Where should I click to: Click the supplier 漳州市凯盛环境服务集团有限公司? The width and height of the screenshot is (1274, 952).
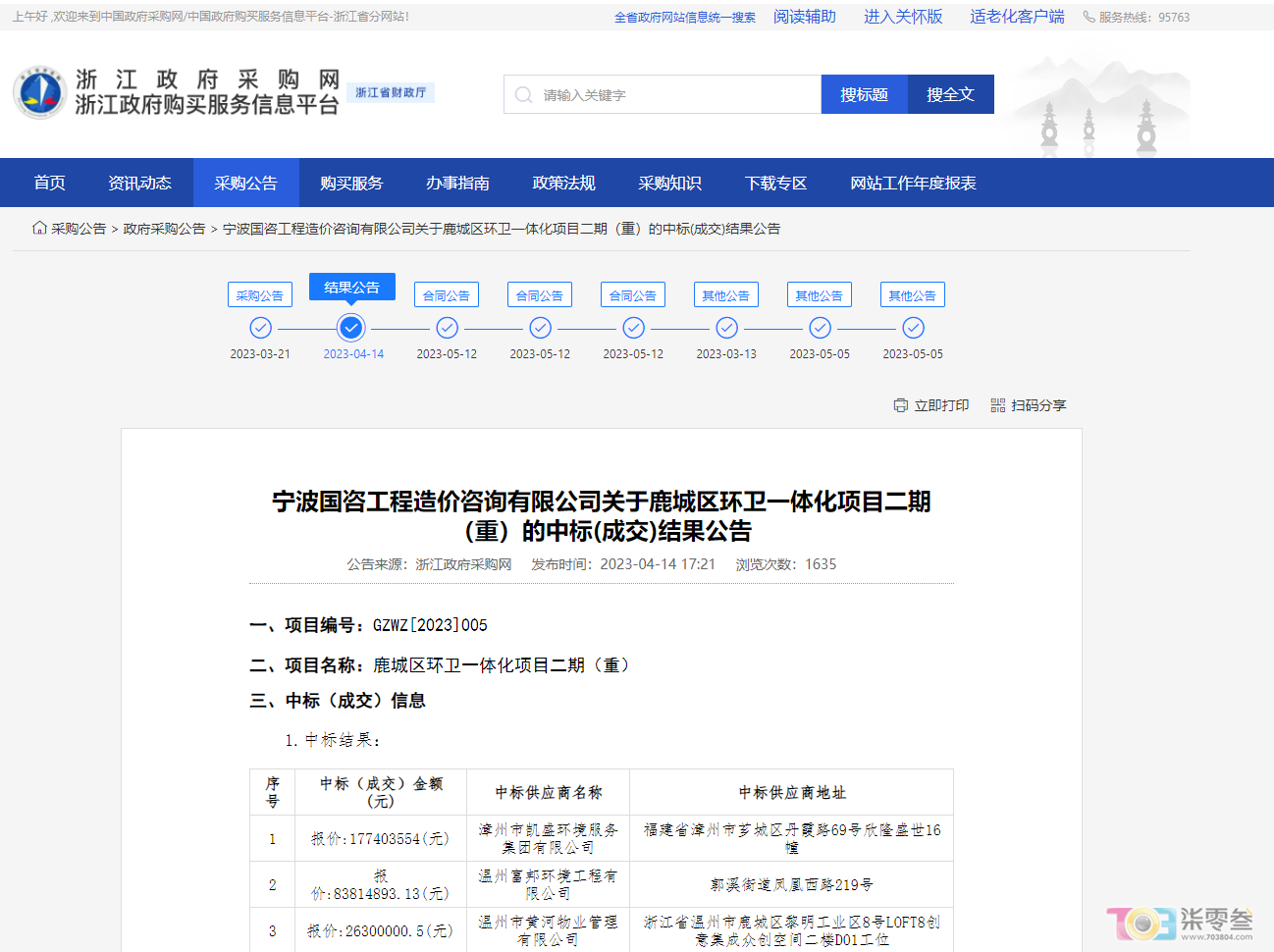548,838
